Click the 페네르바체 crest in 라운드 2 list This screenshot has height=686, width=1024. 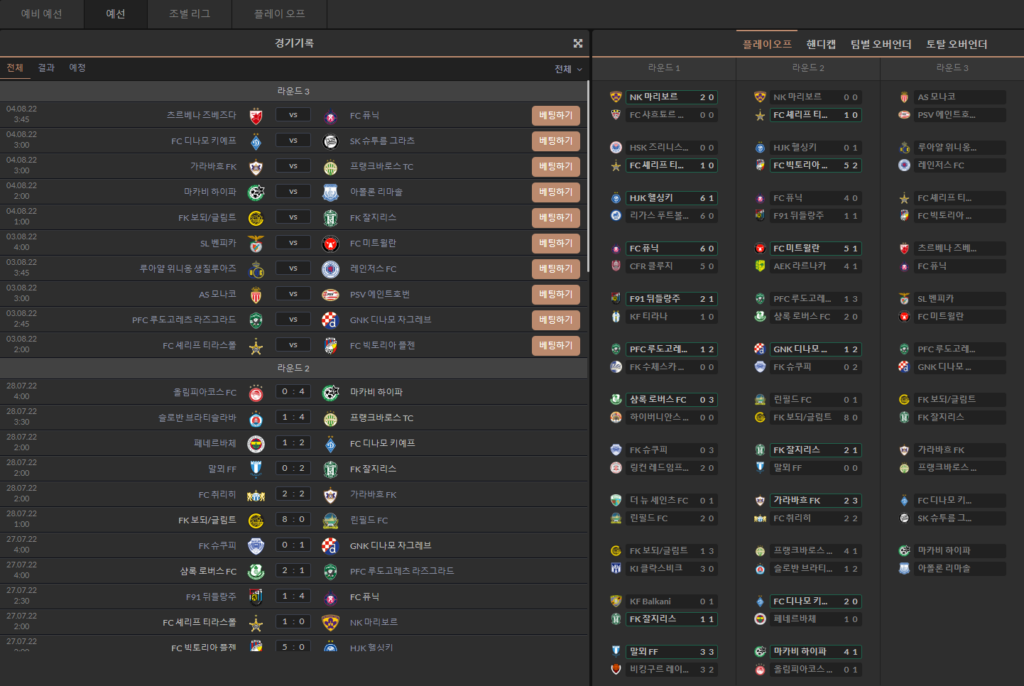tap(256, 443)
